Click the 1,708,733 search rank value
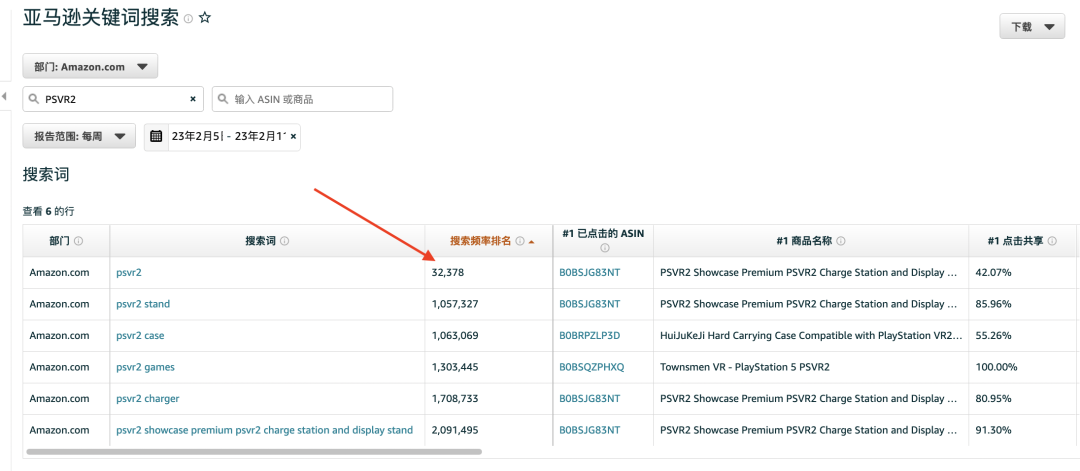 click(x=455, y=399)
